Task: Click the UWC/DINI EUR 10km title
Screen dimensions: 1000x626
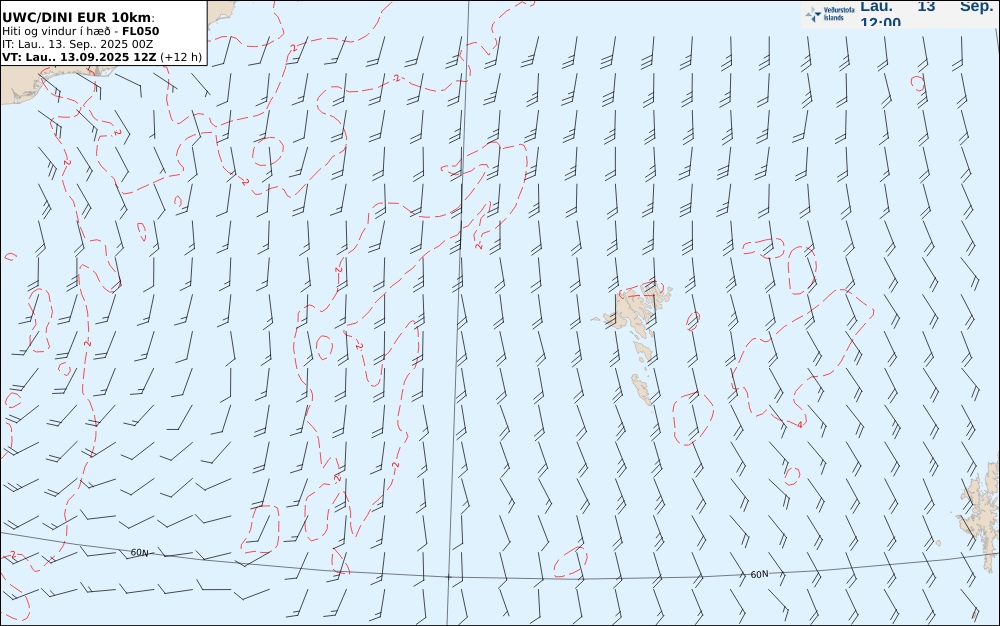Action: click(78, 17)
